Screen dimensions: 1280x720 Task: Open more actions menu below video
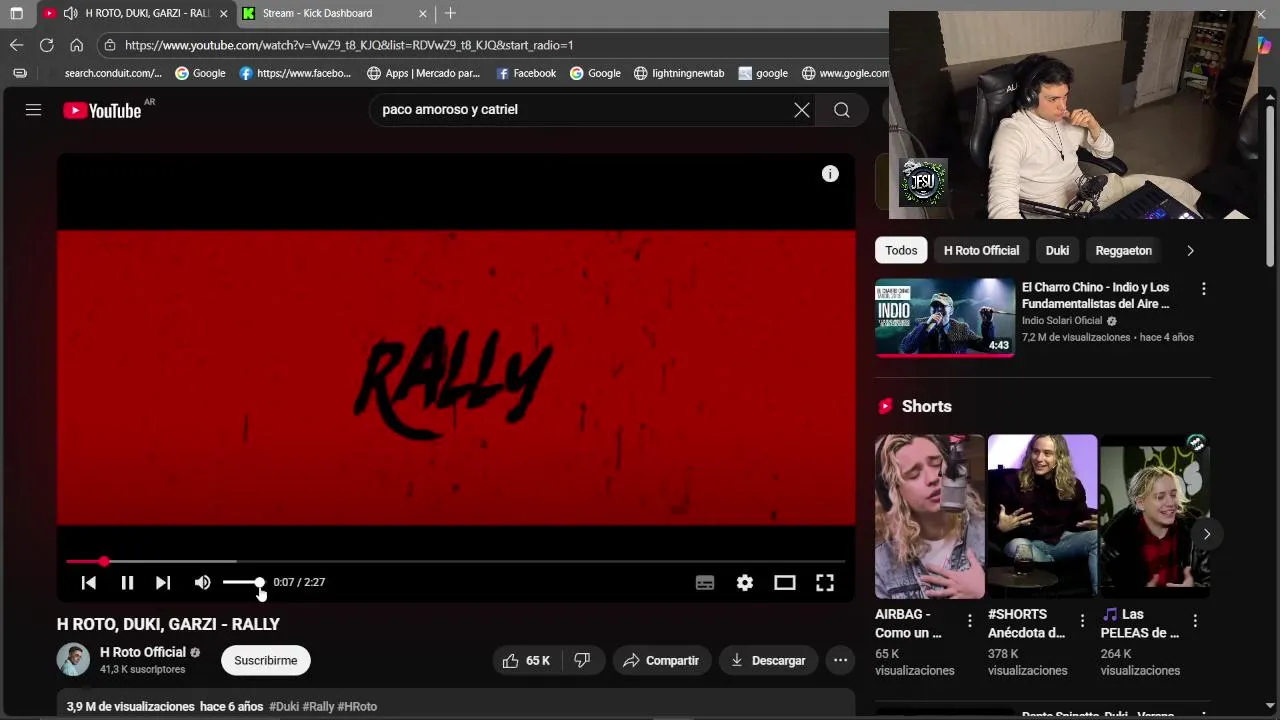(x=840, y=660)
